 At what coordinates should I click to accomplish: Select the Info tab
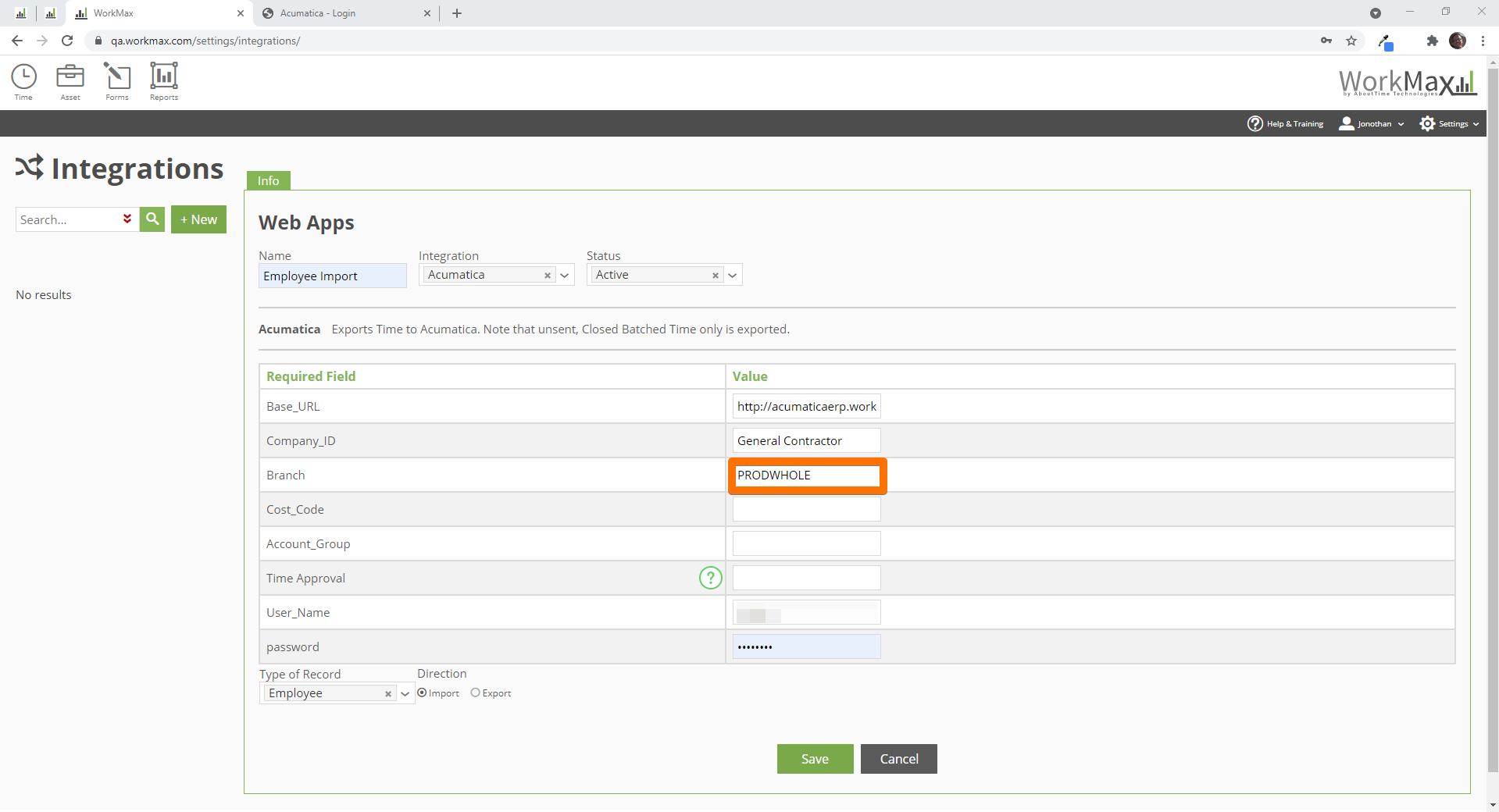click(x=269, y=180)
